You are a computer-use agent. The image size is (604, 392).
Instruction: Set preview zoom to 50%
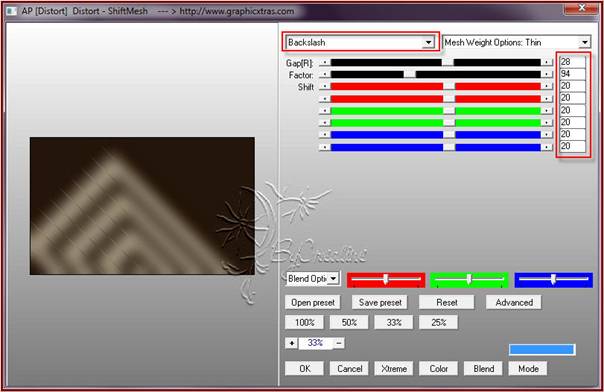click(349, 322)
